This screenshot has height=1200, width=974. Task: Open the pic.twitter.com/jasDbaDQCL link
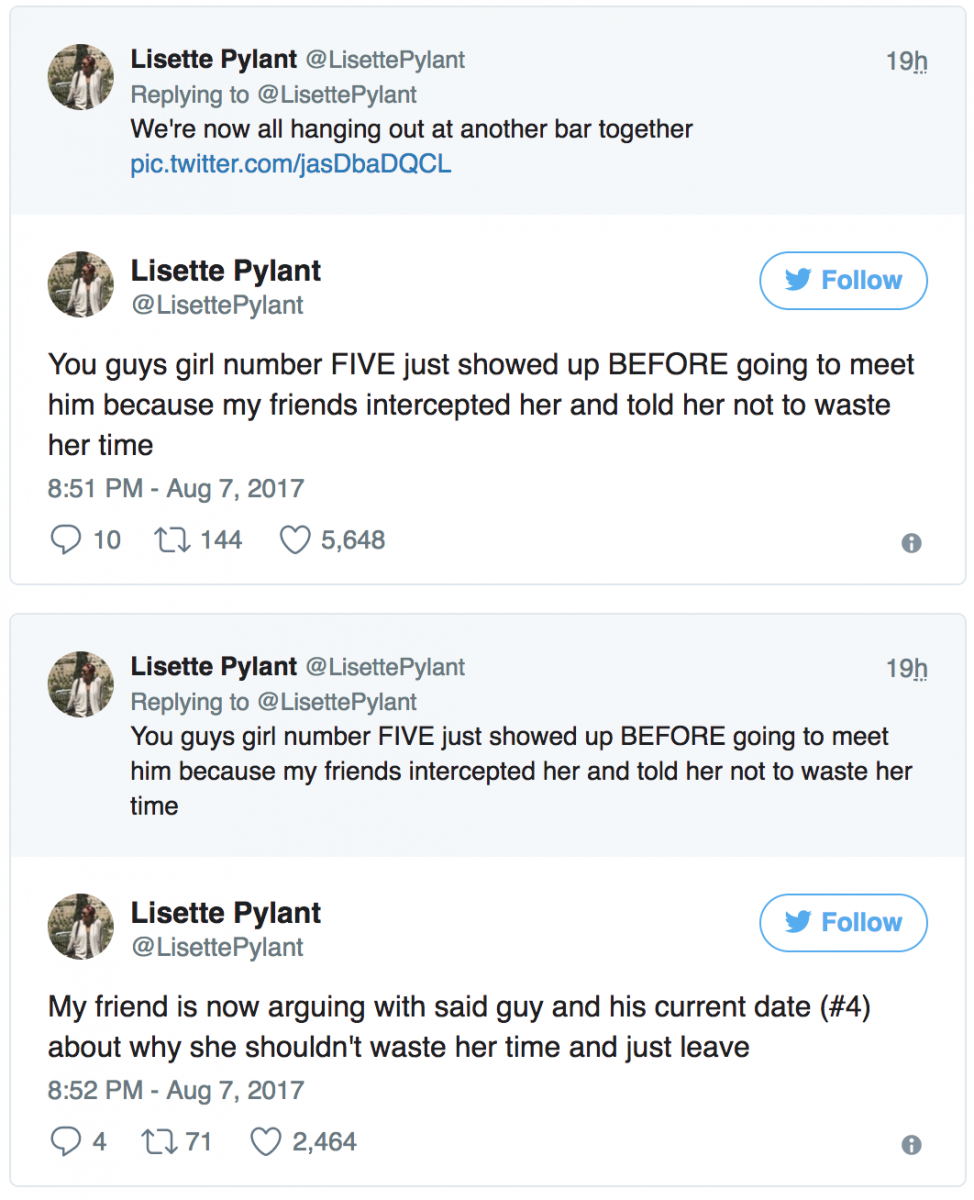point(291,164)
